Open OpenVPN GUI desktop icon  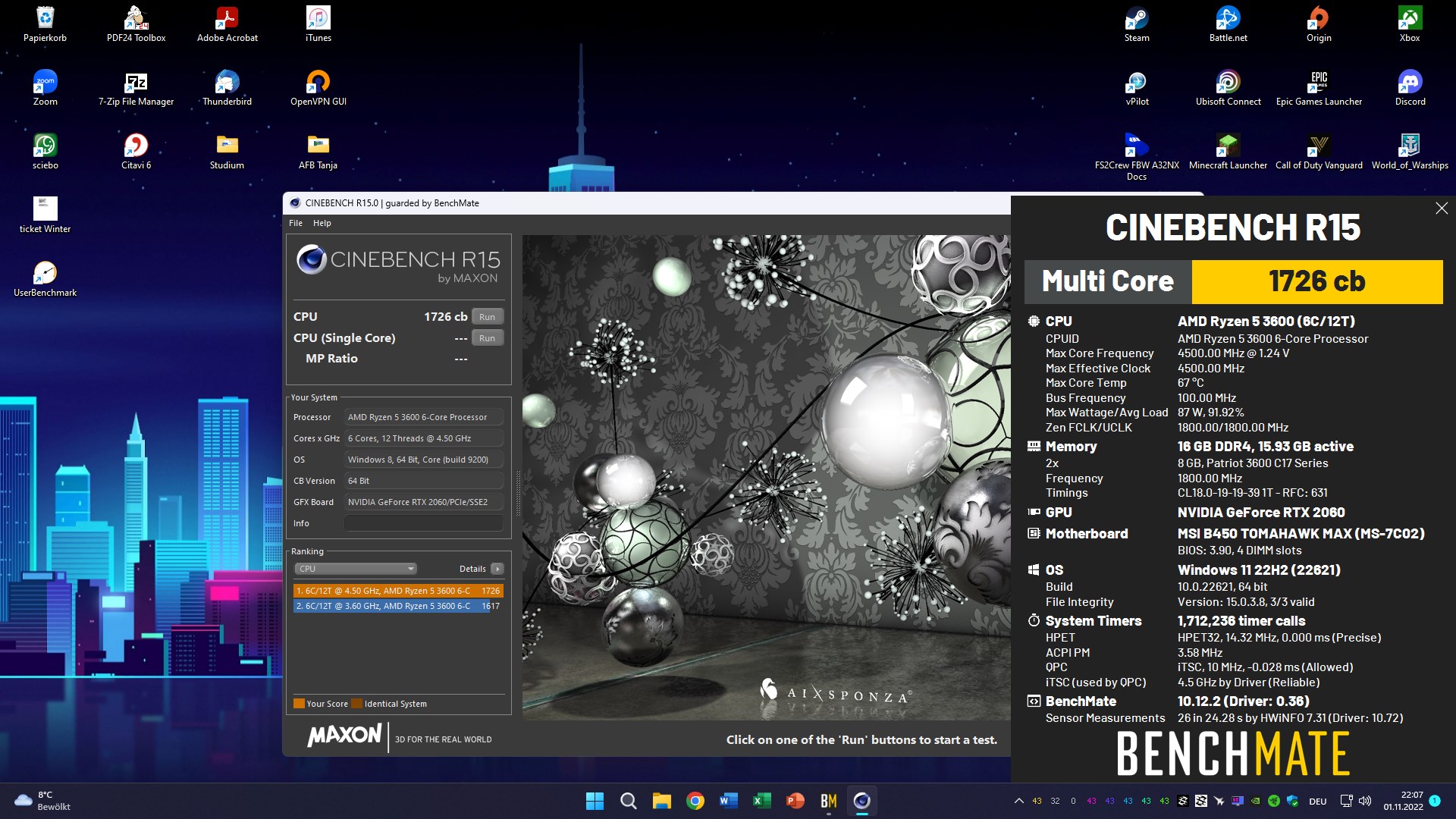(x=318, y=87)
